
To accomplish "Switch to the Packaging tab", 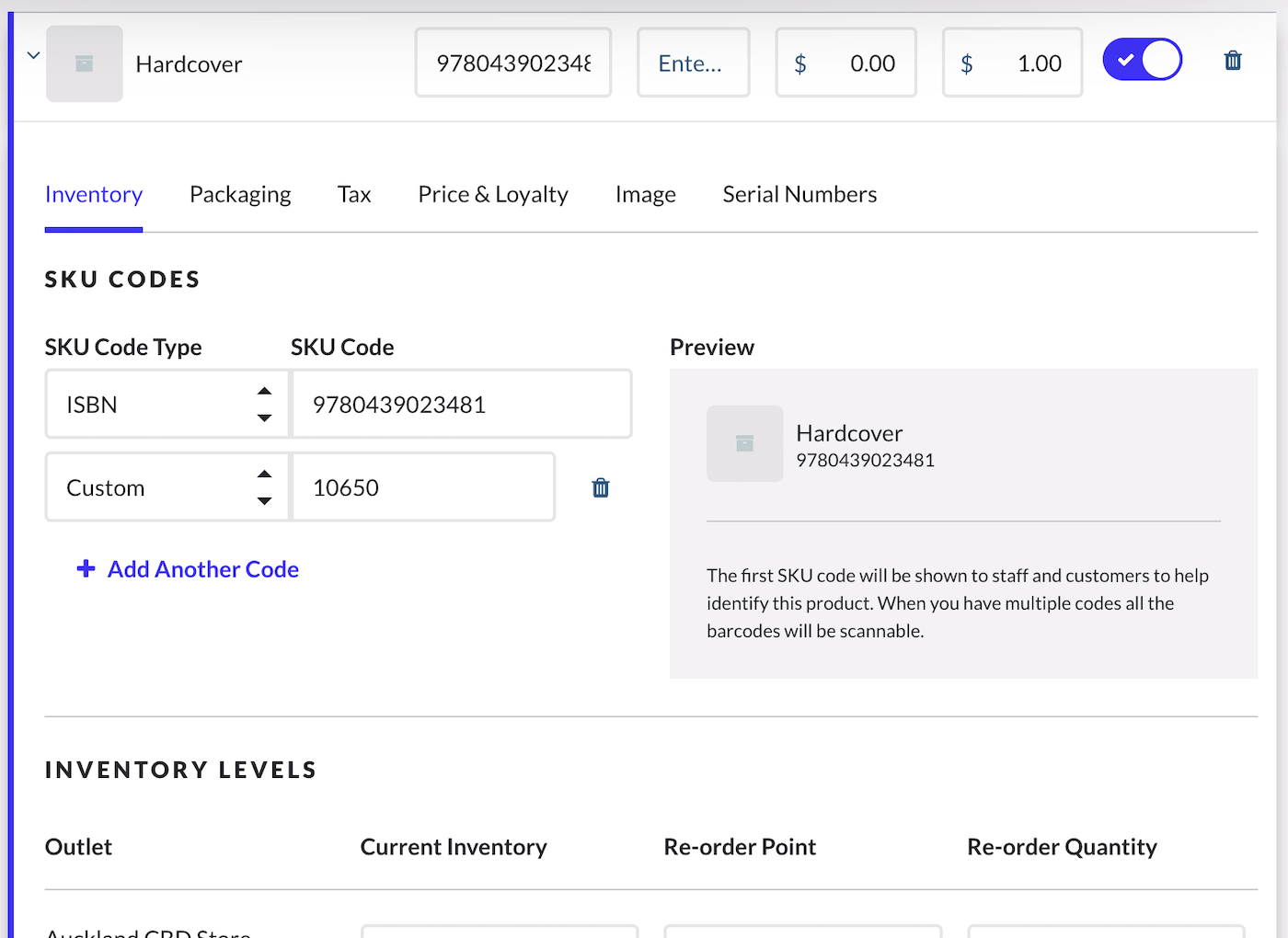I will (240, 195).
